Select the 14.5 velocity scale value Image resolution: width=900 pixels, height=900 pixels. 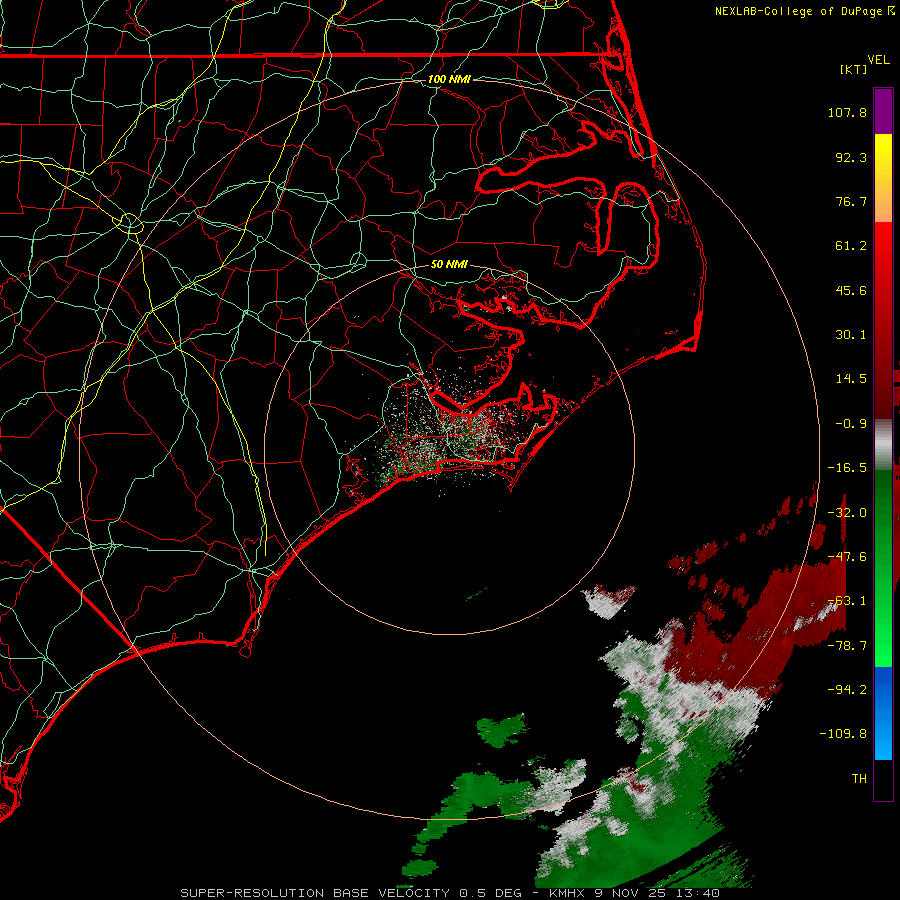click(851, 379)
